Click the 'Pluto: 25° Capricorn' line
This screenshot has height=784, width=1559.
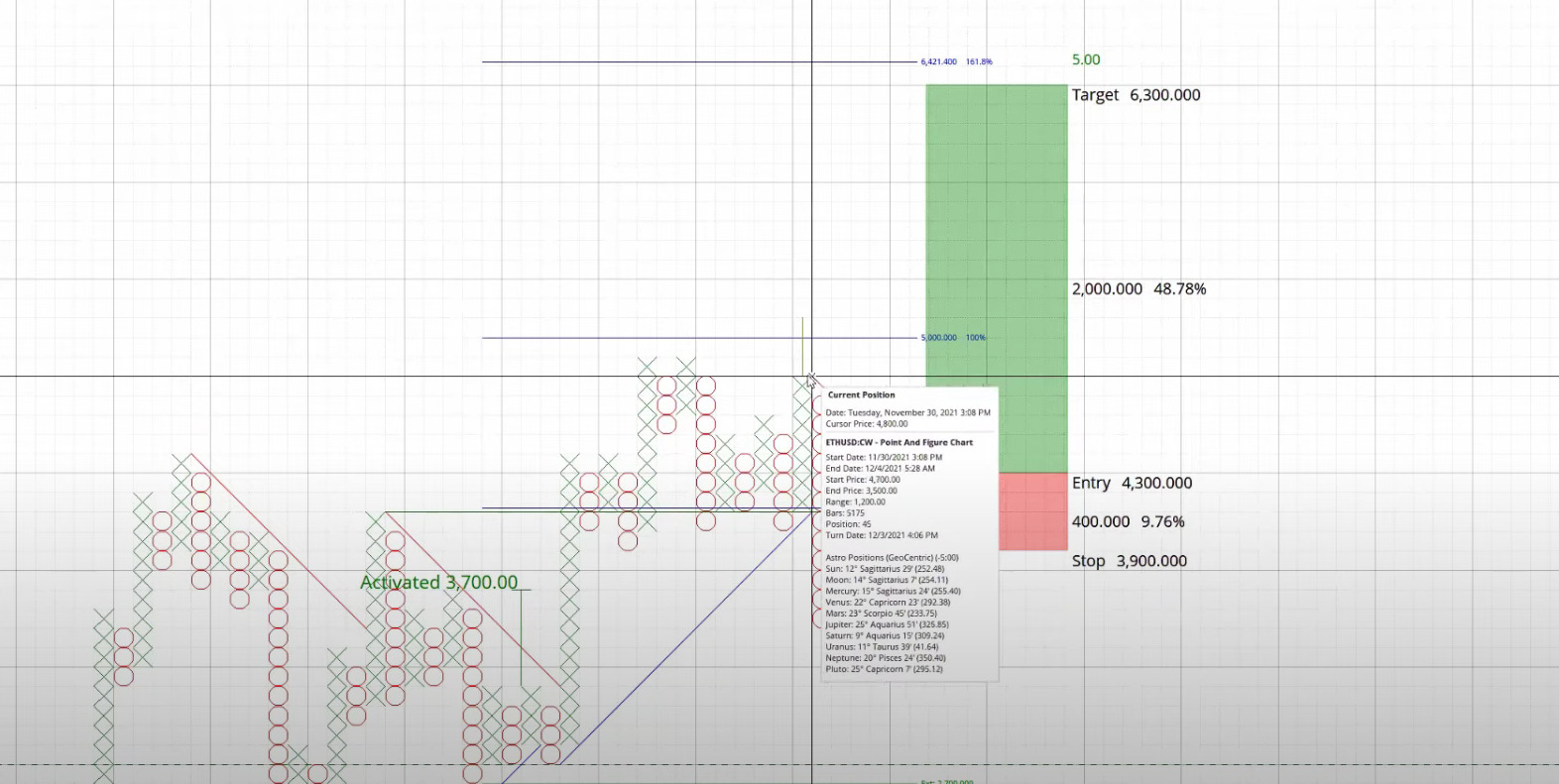coord(884,669)
